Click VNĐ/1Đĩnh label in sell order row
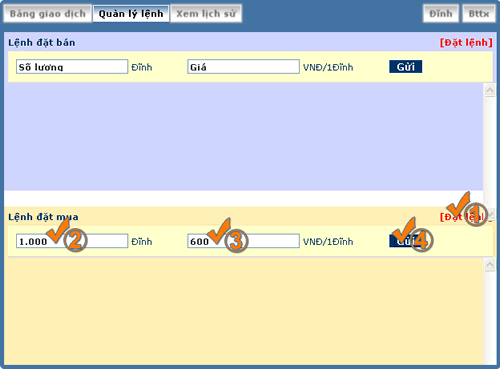500x369 pixels. [x=328, y=67]
